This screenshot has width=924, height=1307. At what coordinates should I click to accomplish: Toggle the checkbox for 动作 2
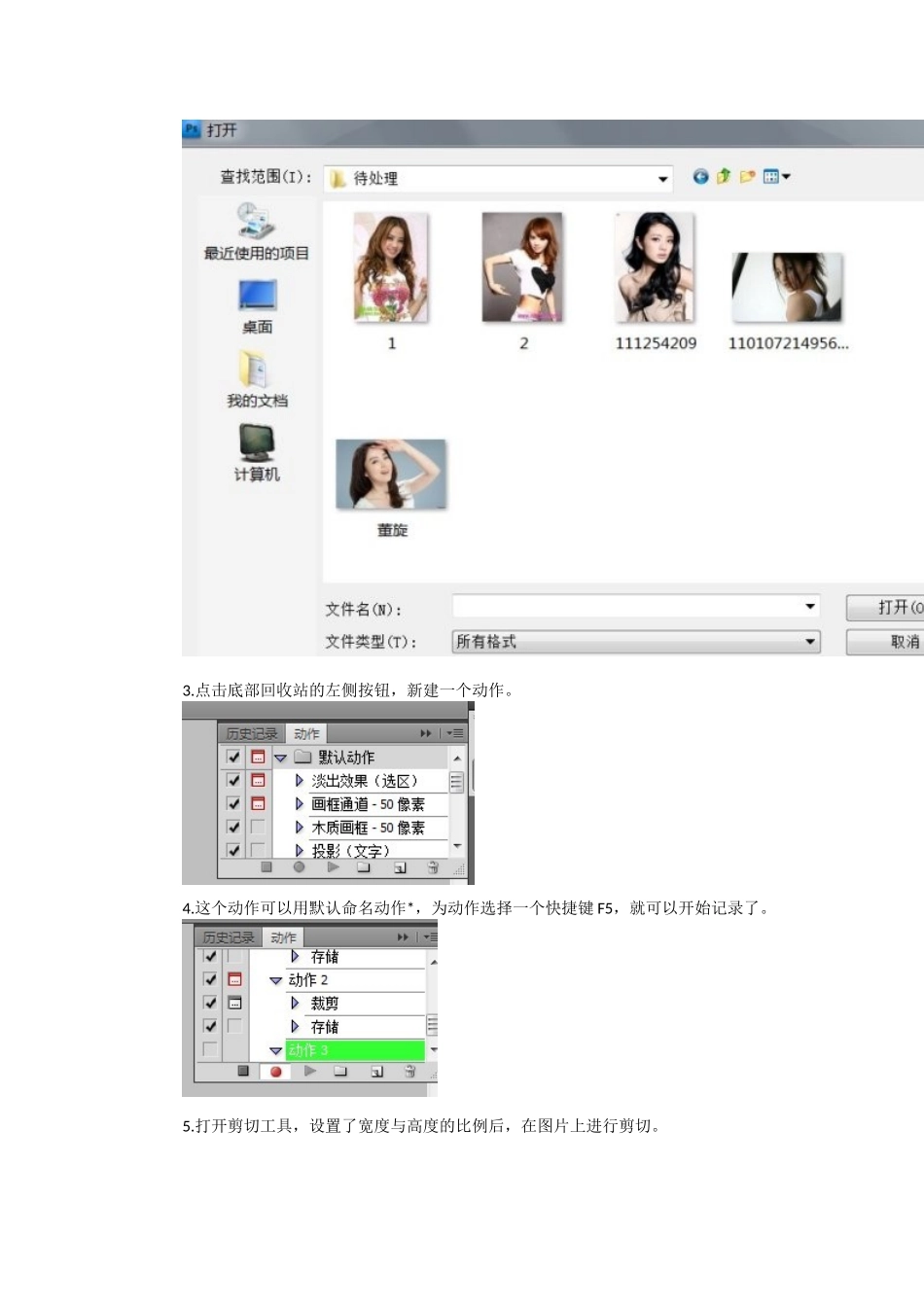tap(210, 979)
